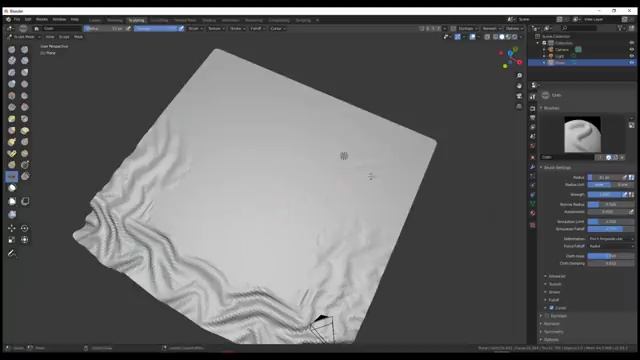Collapse the Brush Settings panel
Screen dimensions: 640x360
(x=556, y=167)
